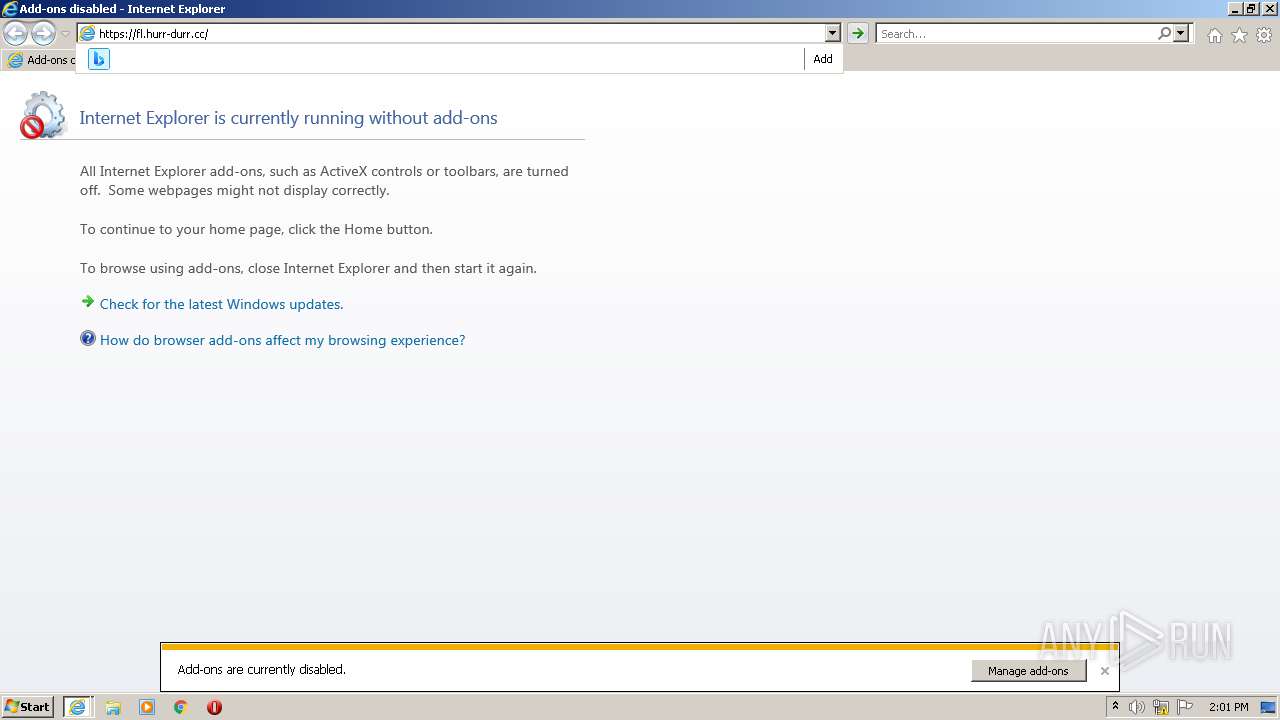Click the add-ons disabled gear icon
This screenshot has width=1280, height=720.
click(42, 115)
